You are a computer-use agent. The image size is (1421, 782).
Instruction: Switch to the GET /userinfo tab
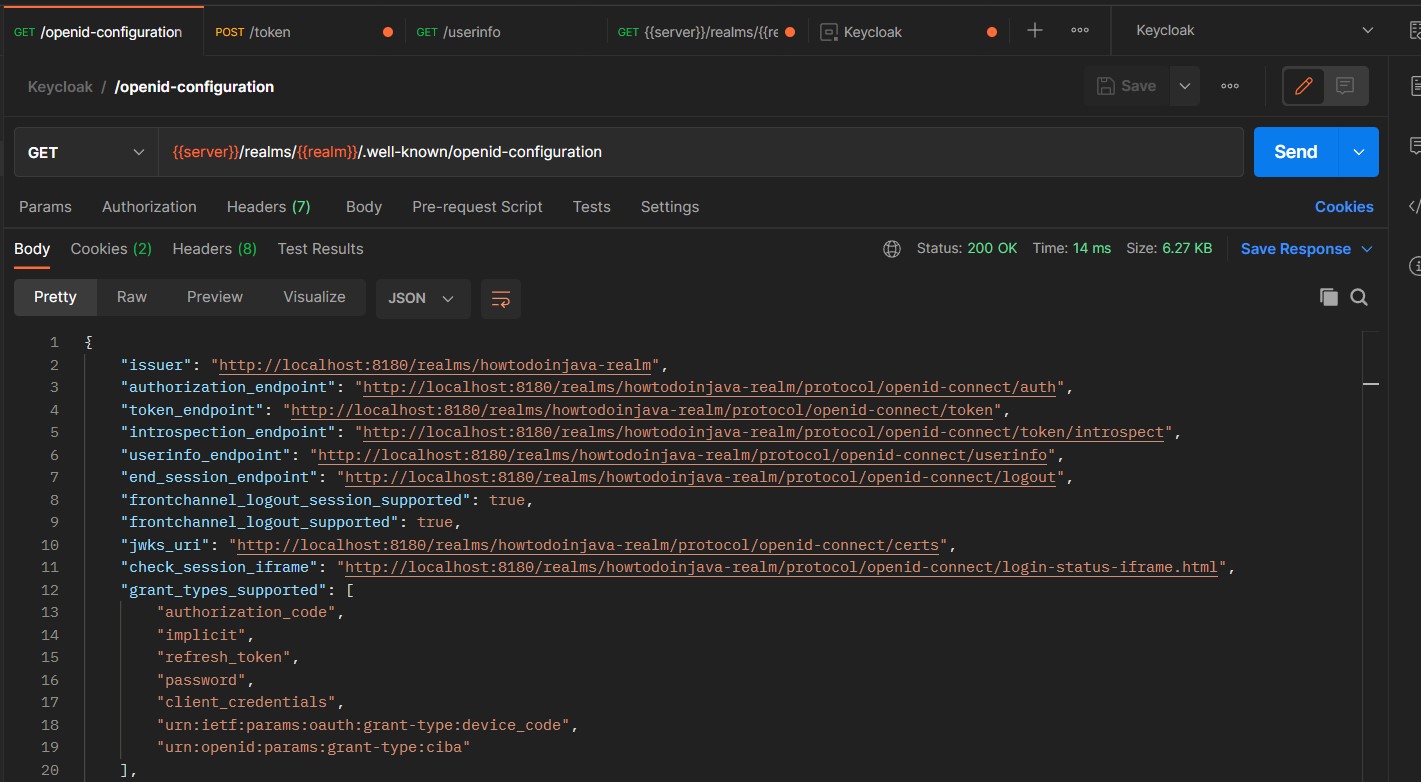pyautogui.click(x=507, y=32)
